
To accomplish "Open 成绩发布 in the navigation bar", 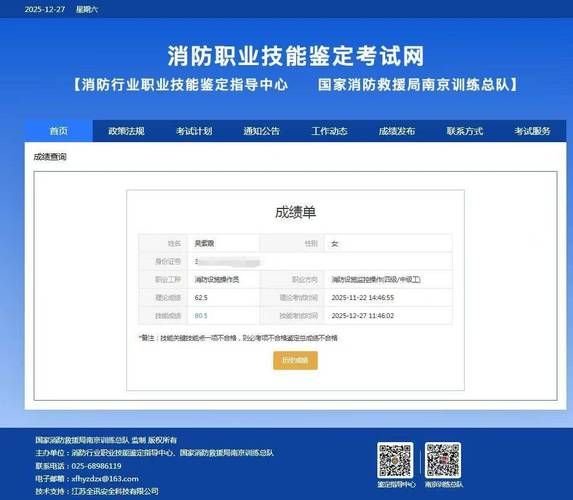I will 397,131.
